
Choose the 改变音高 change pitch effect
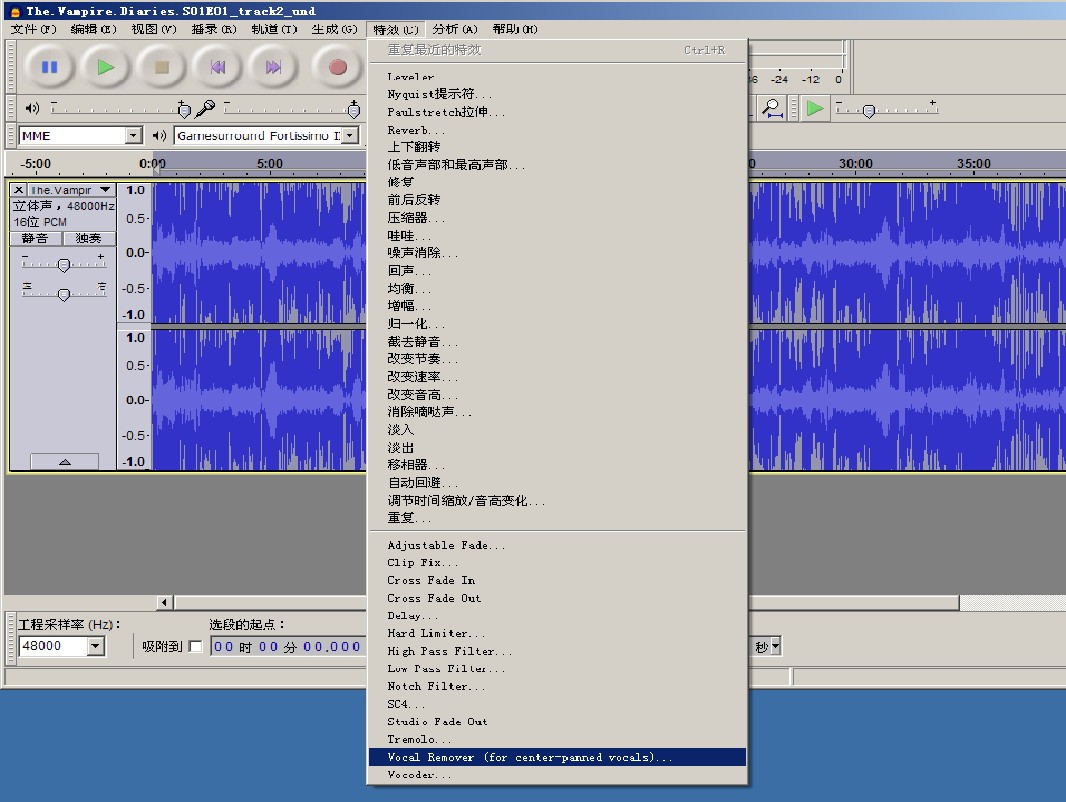click(x=557, y=394)
